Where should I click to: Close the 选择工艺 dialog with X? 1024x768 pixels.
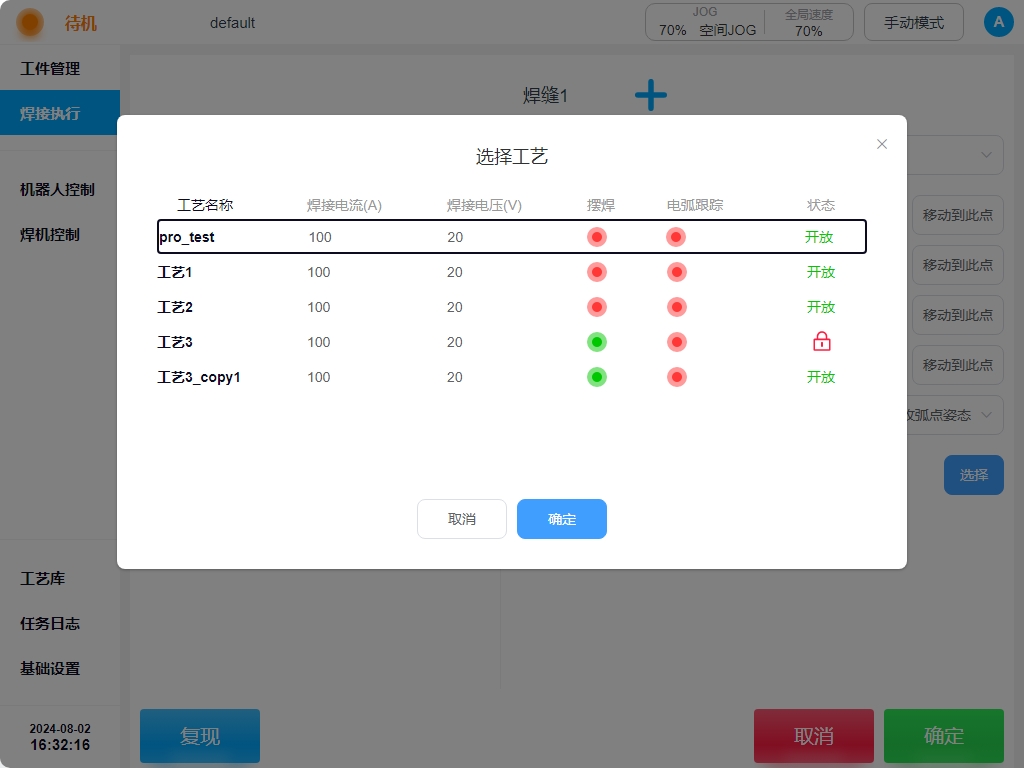point(882,144)
